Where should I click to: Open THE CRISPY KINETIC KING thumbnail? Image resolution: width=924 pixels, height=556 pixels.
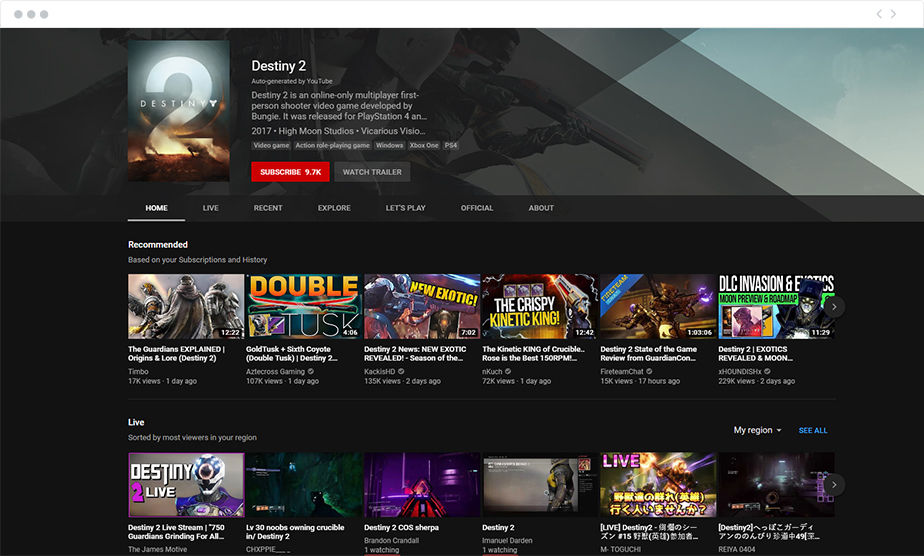pyautogui.click(x=540, y=306)
